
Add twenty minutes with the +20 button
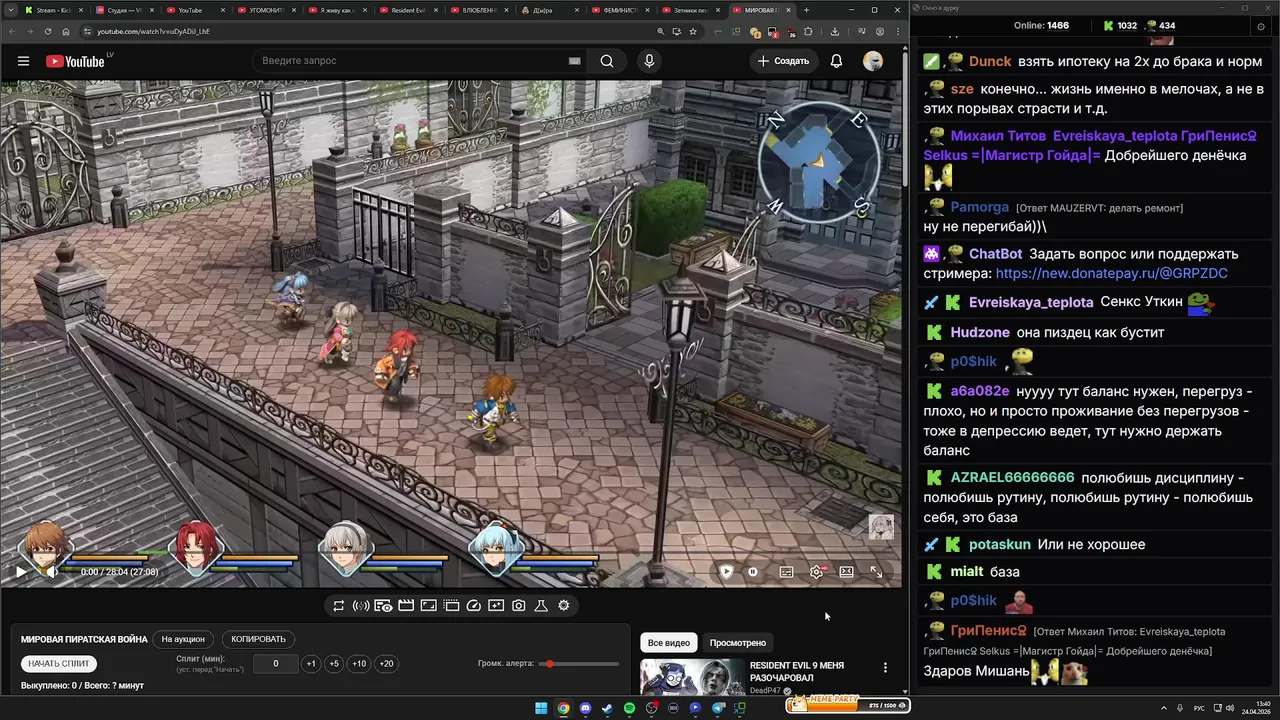pos(386,664)
